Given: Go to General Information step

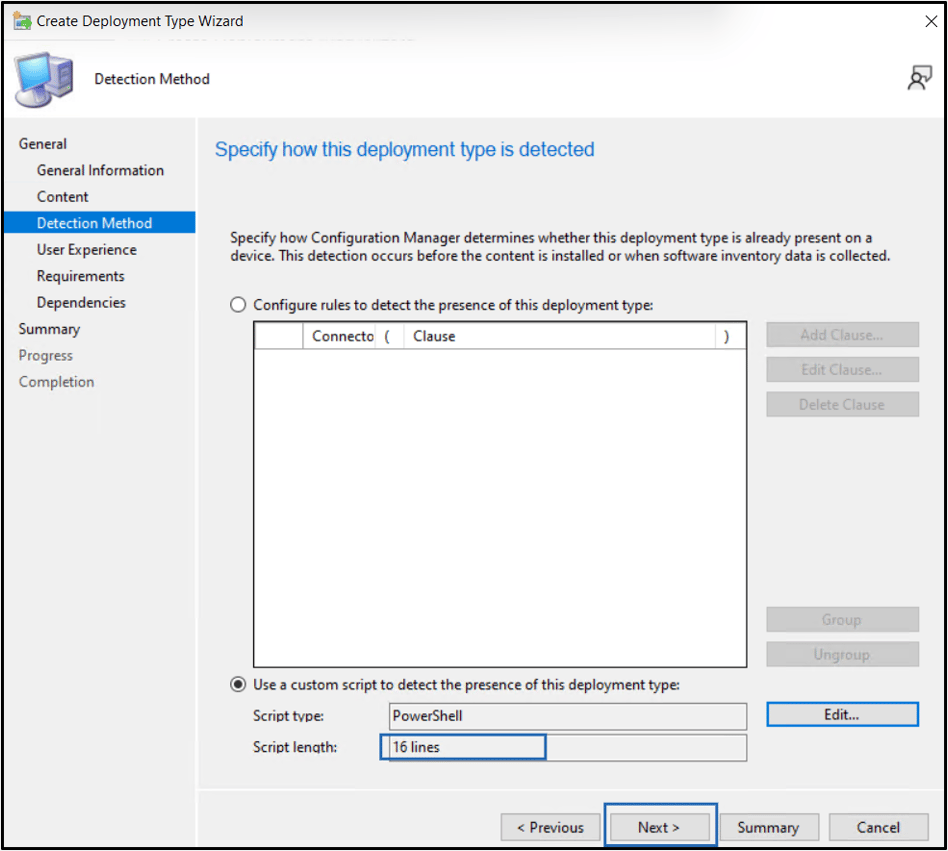Looking at the screenshot, I should point(100,170).
